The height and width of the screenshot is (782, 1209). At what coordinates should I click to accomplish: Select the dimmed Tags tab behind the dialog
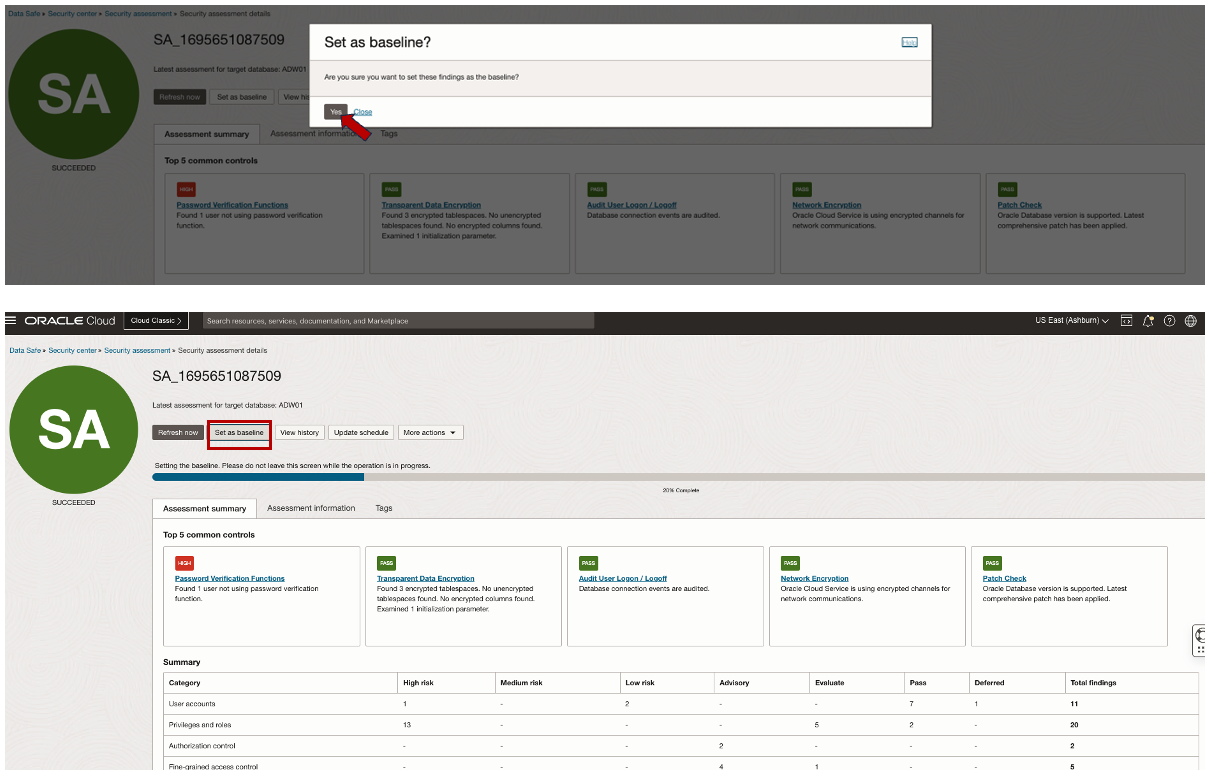click(x=389, y=133)
